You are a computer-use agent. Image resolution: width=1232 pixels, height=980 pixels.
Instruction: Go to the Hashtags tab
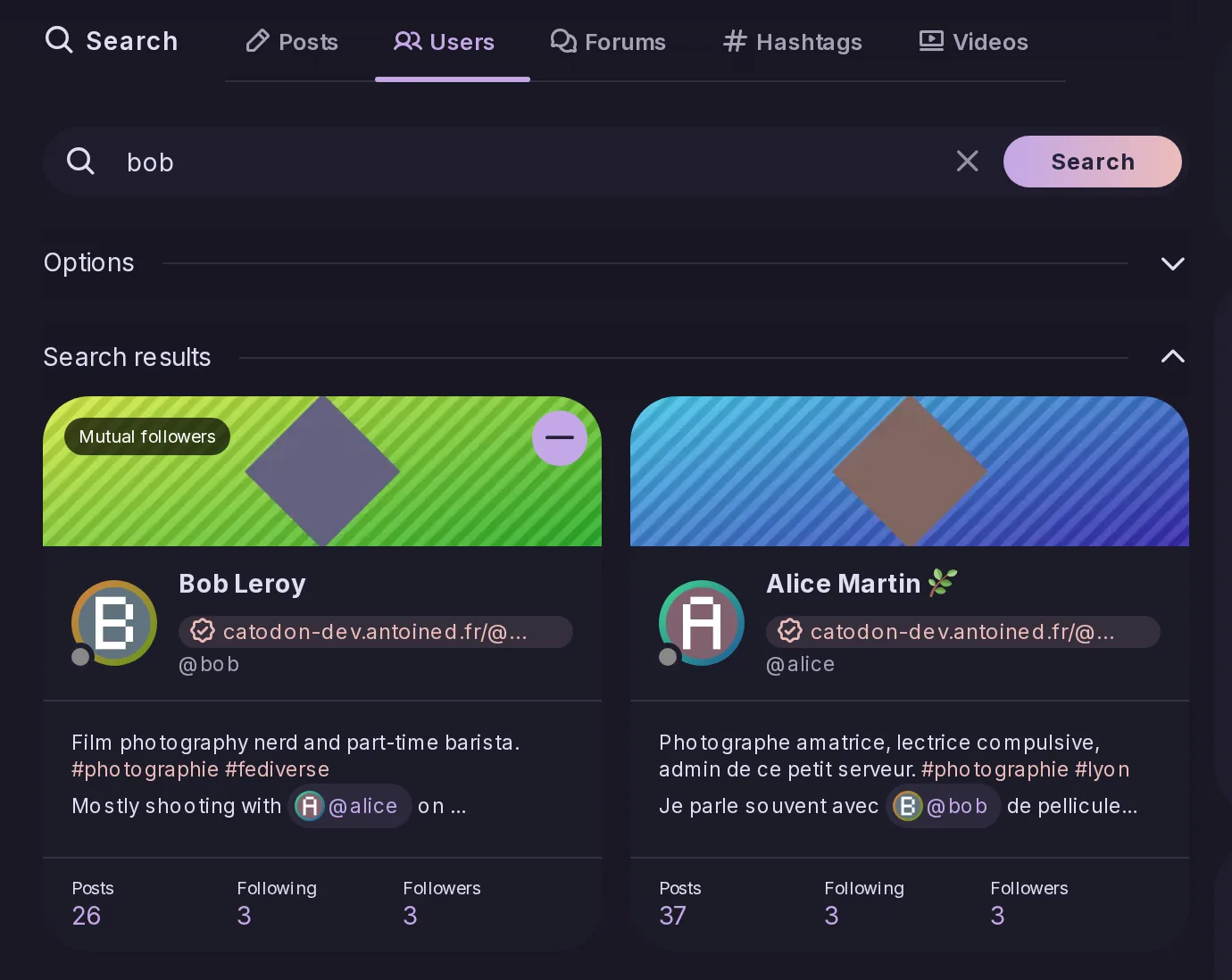pos(793,41)
